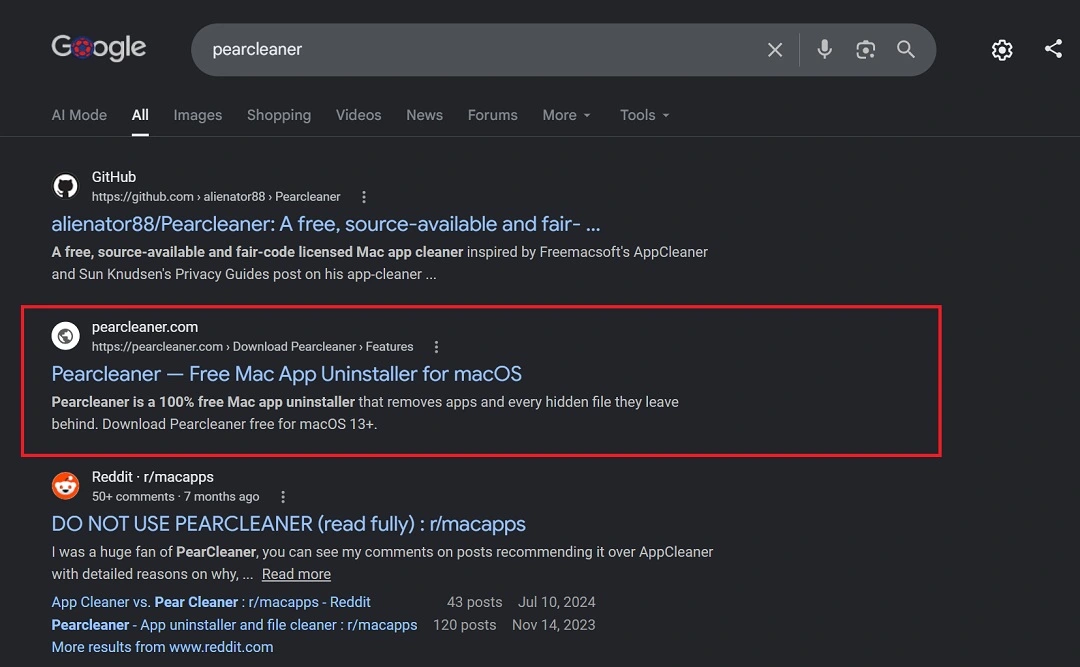Viewport: 1080px width, 667px height.
Task: Click the magnifying glass search button
Action: 906,50
